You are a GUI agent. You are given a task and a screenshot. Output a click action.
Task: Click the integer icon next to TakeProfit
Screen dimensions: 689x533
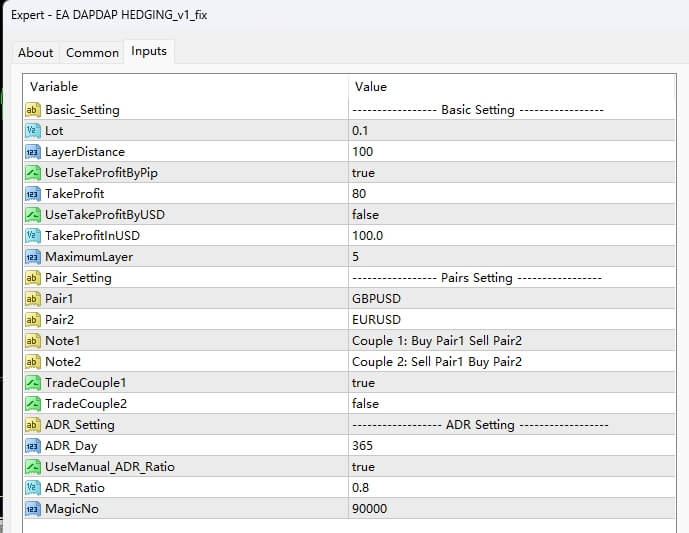33,194
